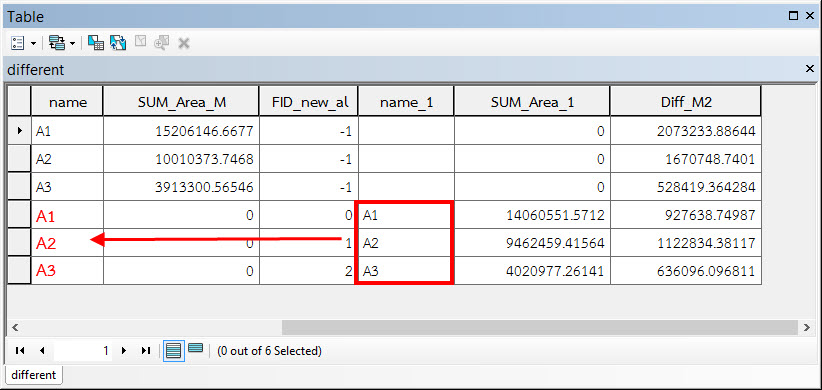Click the SUM_Area_1 cell 4020977.26141

click(532, 271)
